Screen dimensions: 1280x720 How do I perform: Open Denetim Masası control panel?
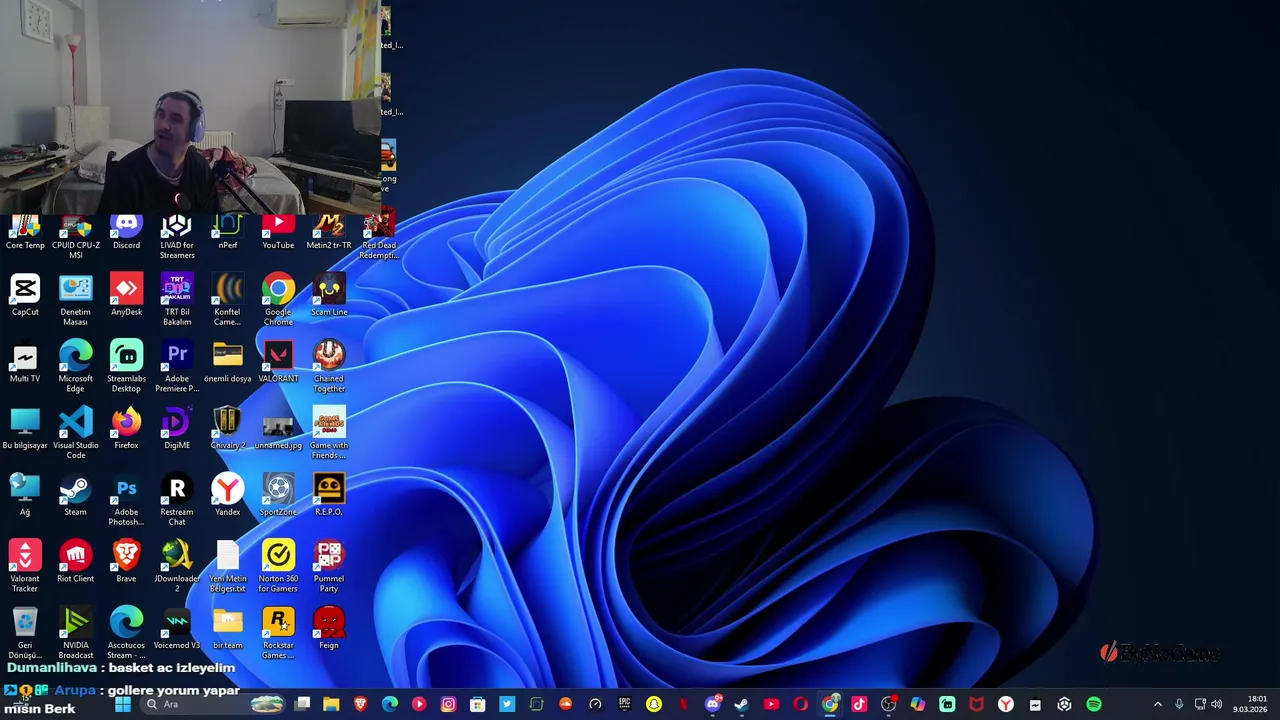[x=75, y=300]
